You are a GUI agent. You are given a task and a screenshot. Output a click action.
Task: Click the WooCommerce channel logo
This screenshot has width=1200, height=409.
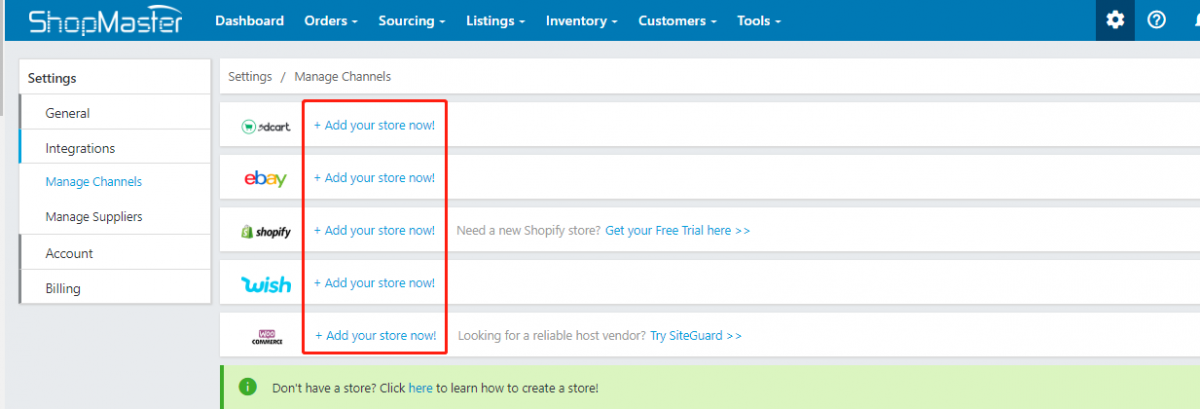[267, 337]
